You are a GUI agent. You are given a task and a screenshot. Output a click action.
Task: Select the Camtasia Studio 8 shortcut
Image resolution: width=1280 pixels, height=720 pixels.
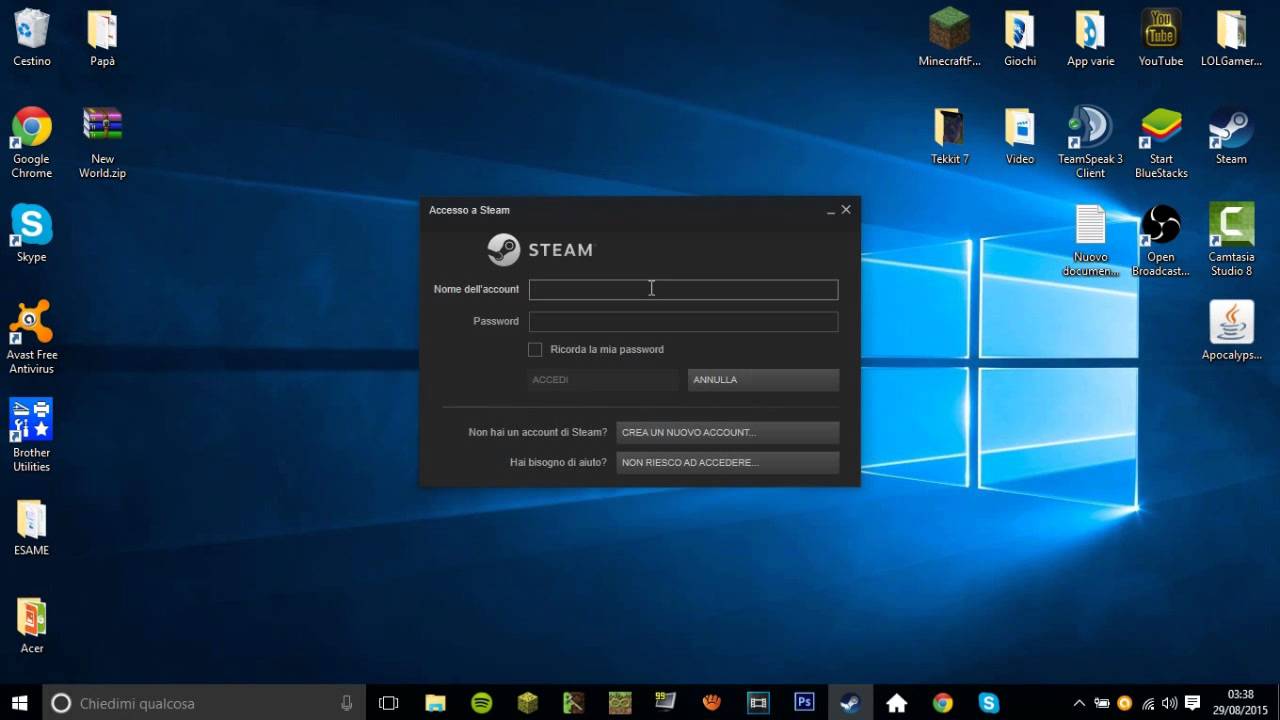point(1231,241)
